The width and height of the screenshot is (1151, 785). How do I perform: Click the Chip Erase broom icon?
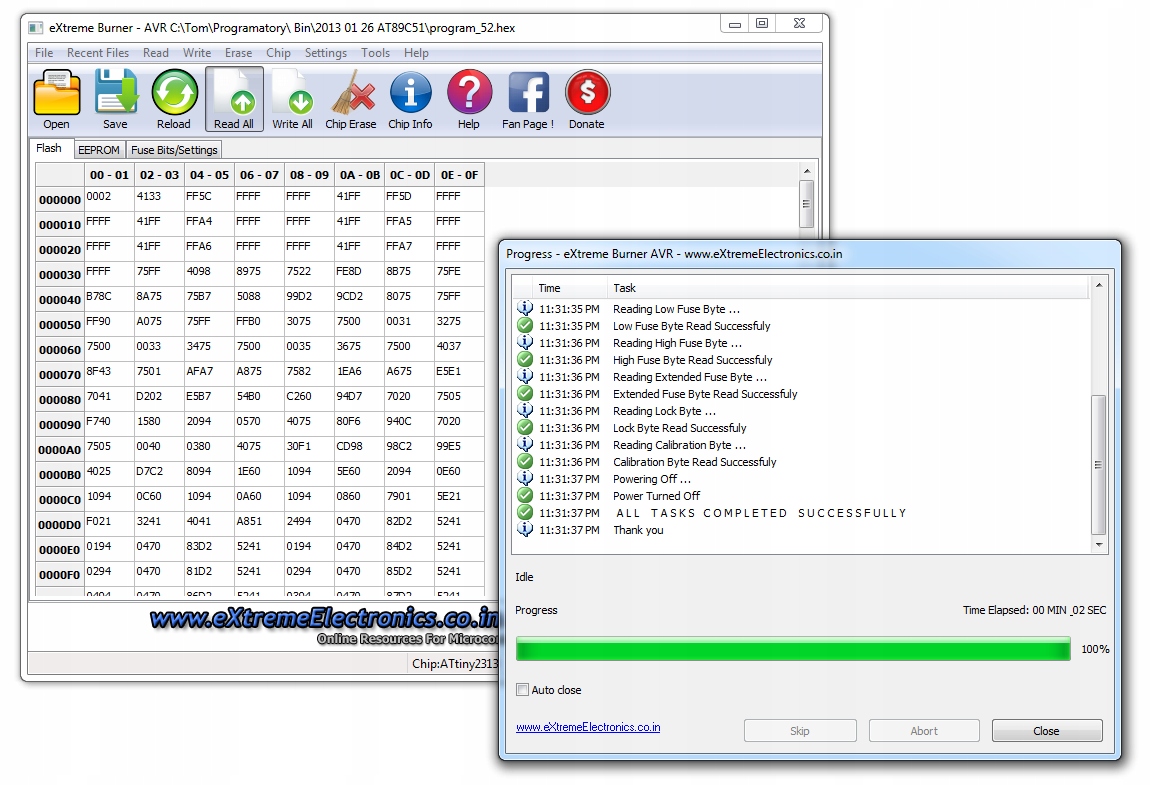tap(351, 96)
